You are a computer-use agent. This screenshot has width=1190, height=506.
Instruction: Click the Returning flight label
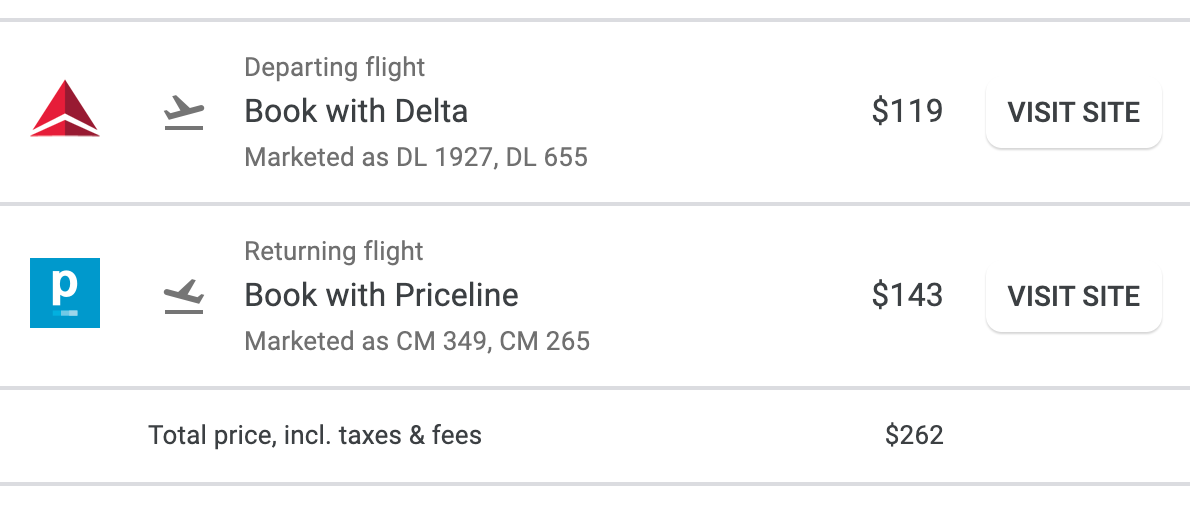coord(334,251)
